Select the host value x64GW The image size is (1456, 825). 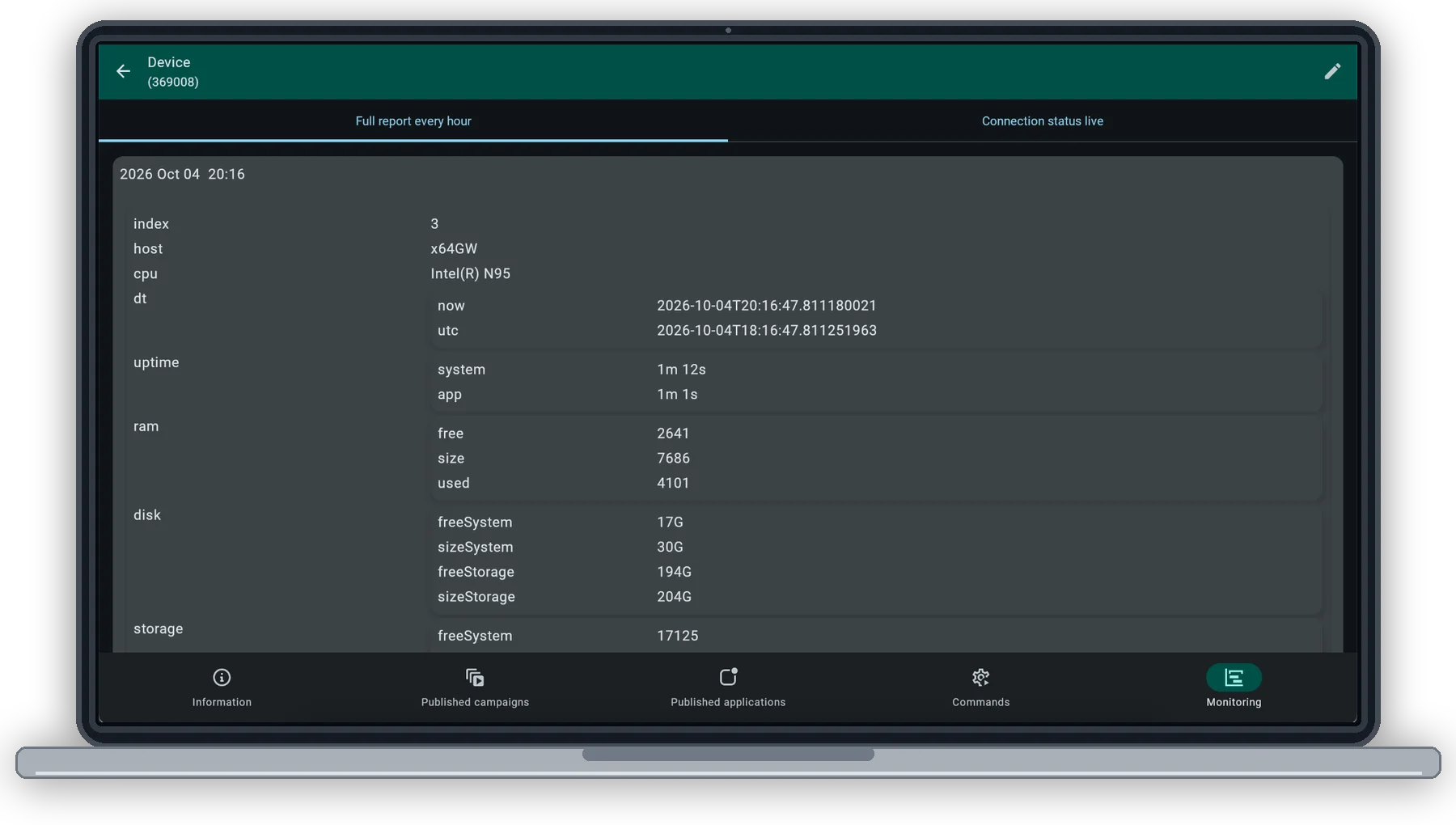coord(454,248)
